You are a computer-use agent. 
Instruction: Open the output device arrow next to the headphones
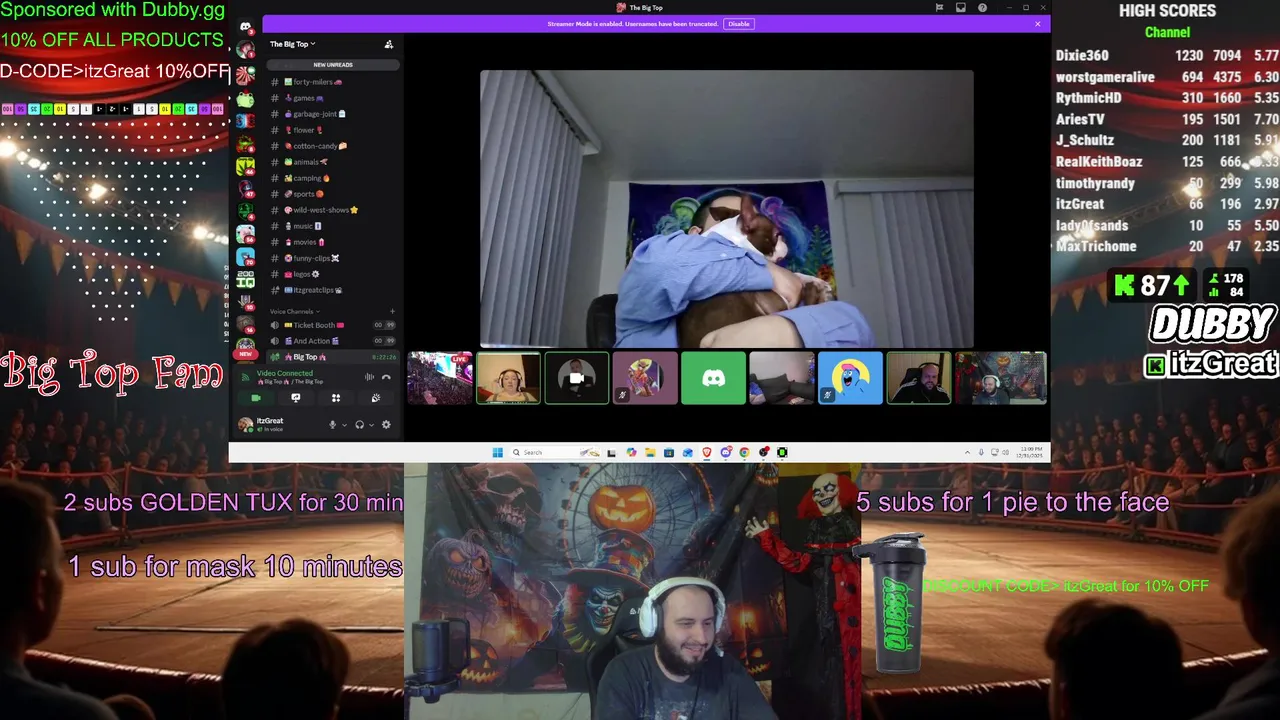click(x=371, y=425)
